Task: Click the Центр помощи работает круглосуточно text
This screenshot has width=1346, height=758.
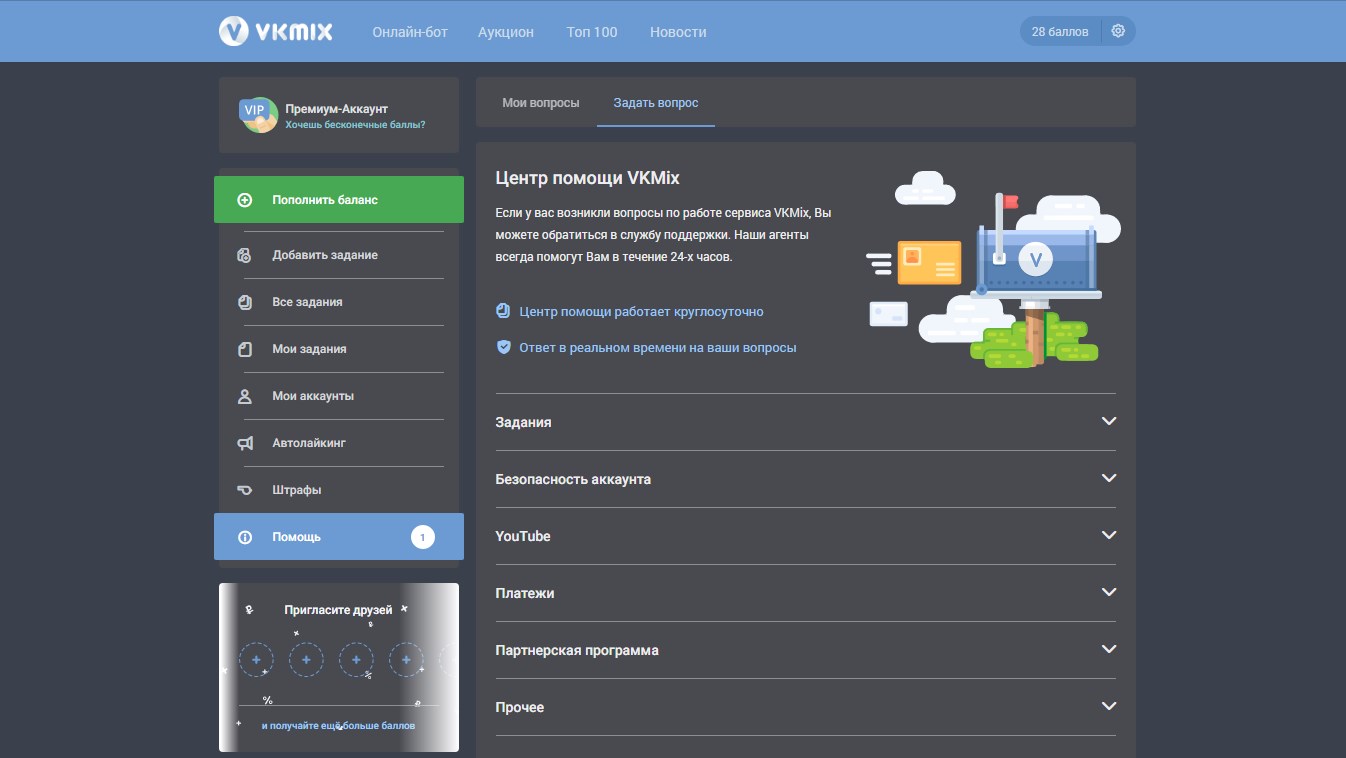Action: tap(641, 312)
